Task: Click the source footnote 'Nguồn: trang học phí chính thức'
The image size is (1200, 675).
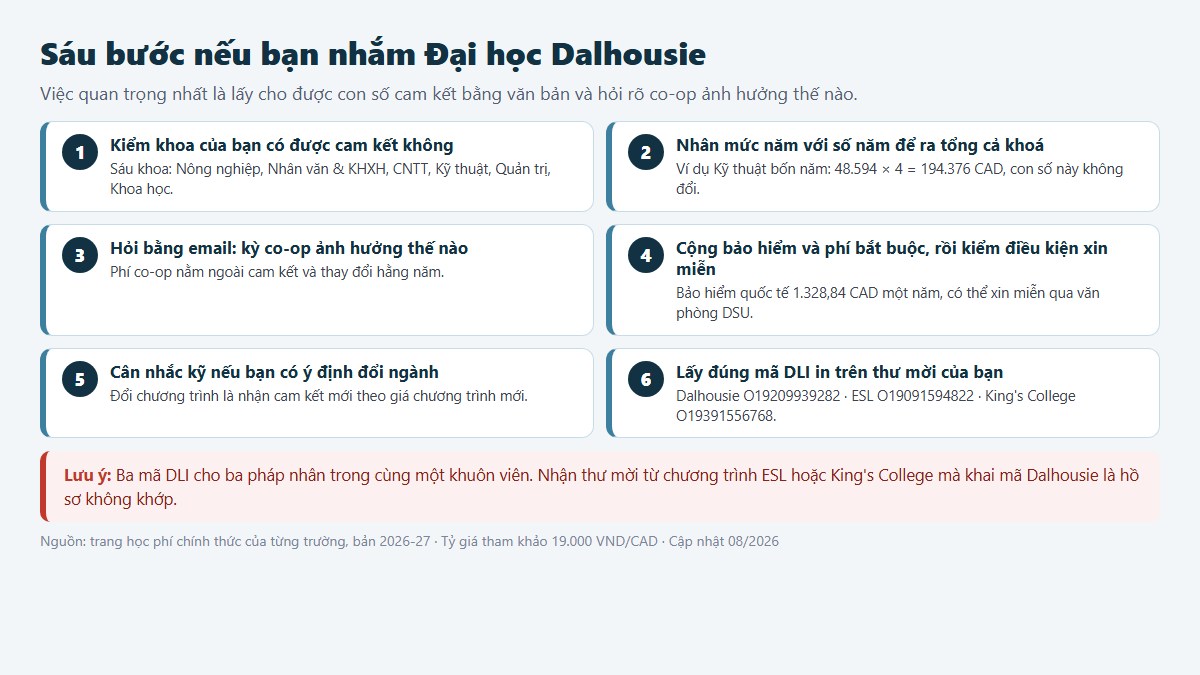Action: click(x=410, y=541)
